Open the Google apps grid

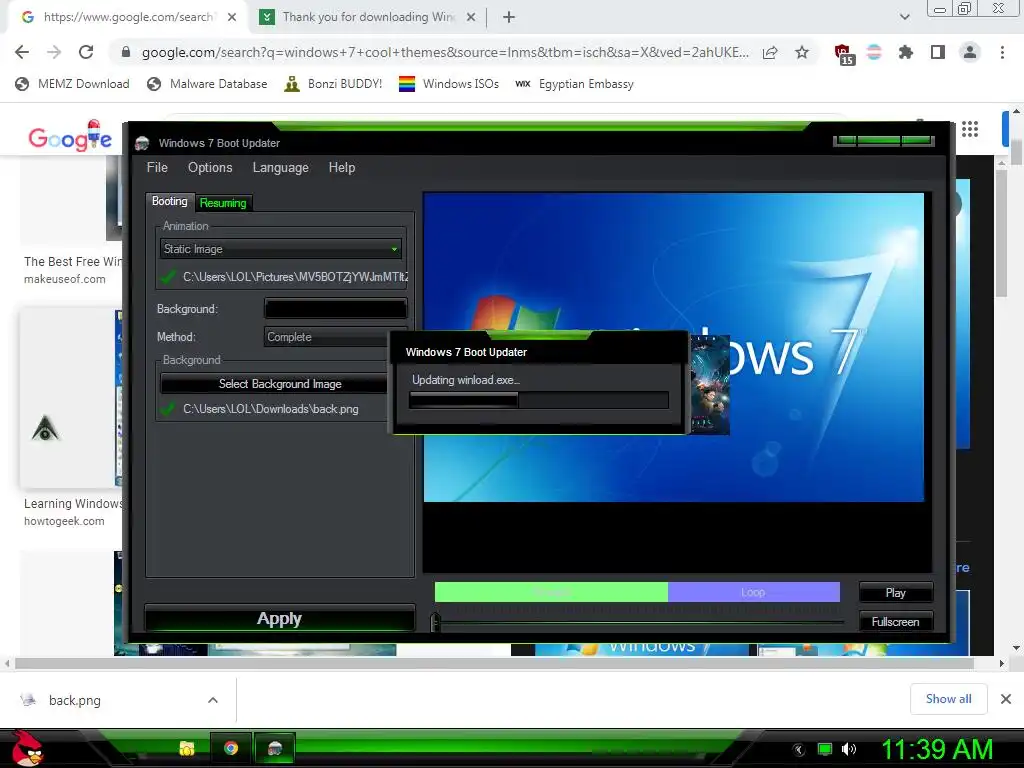click(x=970, y=129)
